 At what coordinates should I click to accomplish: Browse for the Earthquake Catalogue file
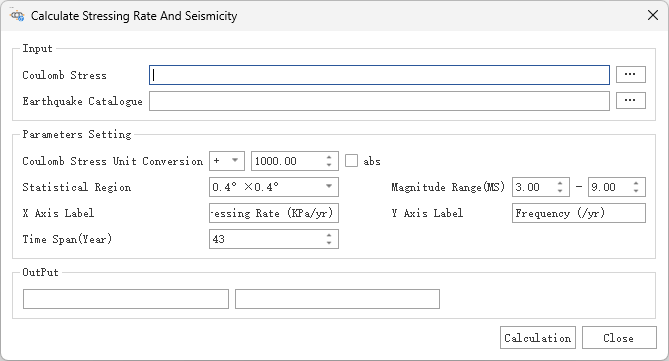click(631, 101)
